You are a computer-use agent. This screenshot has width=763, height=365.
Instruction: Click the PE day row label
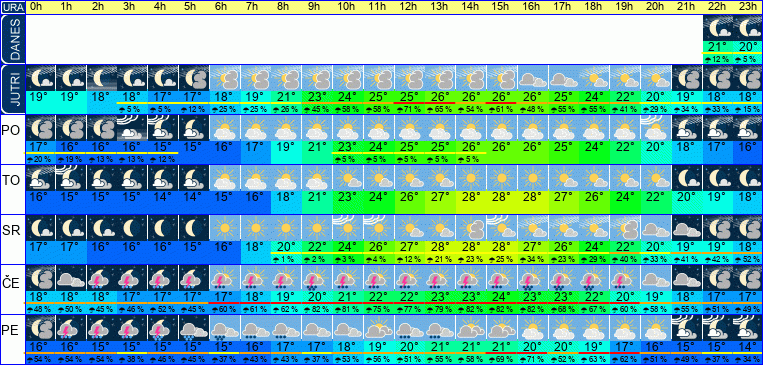11,331
